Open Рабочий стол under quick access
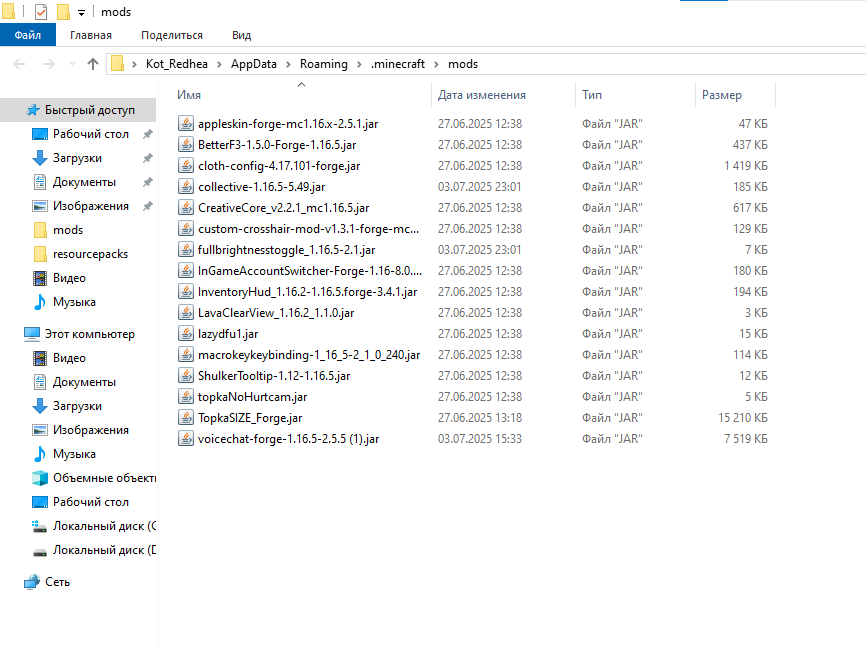The image size is (866, 647). (91, 134)
